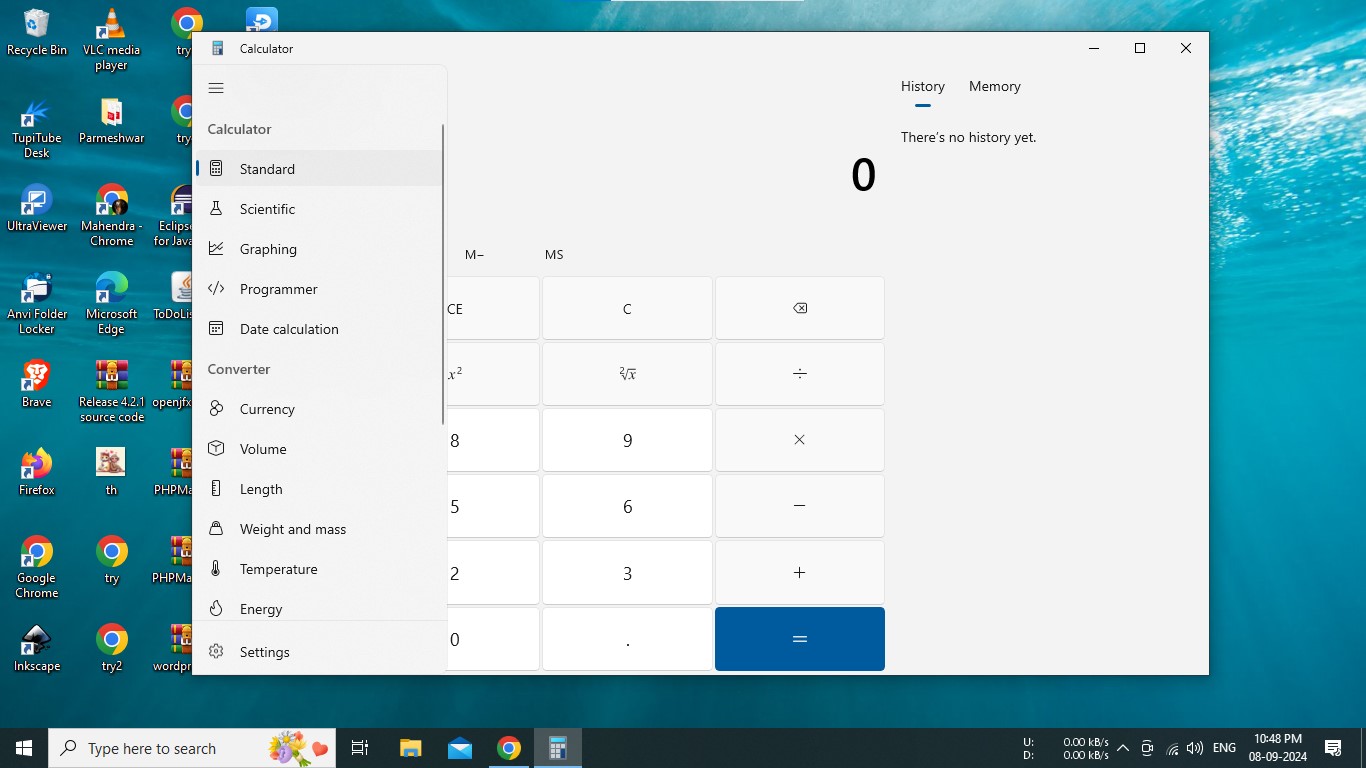
Task: Click the minus operator button
Action: pos(800,506)
